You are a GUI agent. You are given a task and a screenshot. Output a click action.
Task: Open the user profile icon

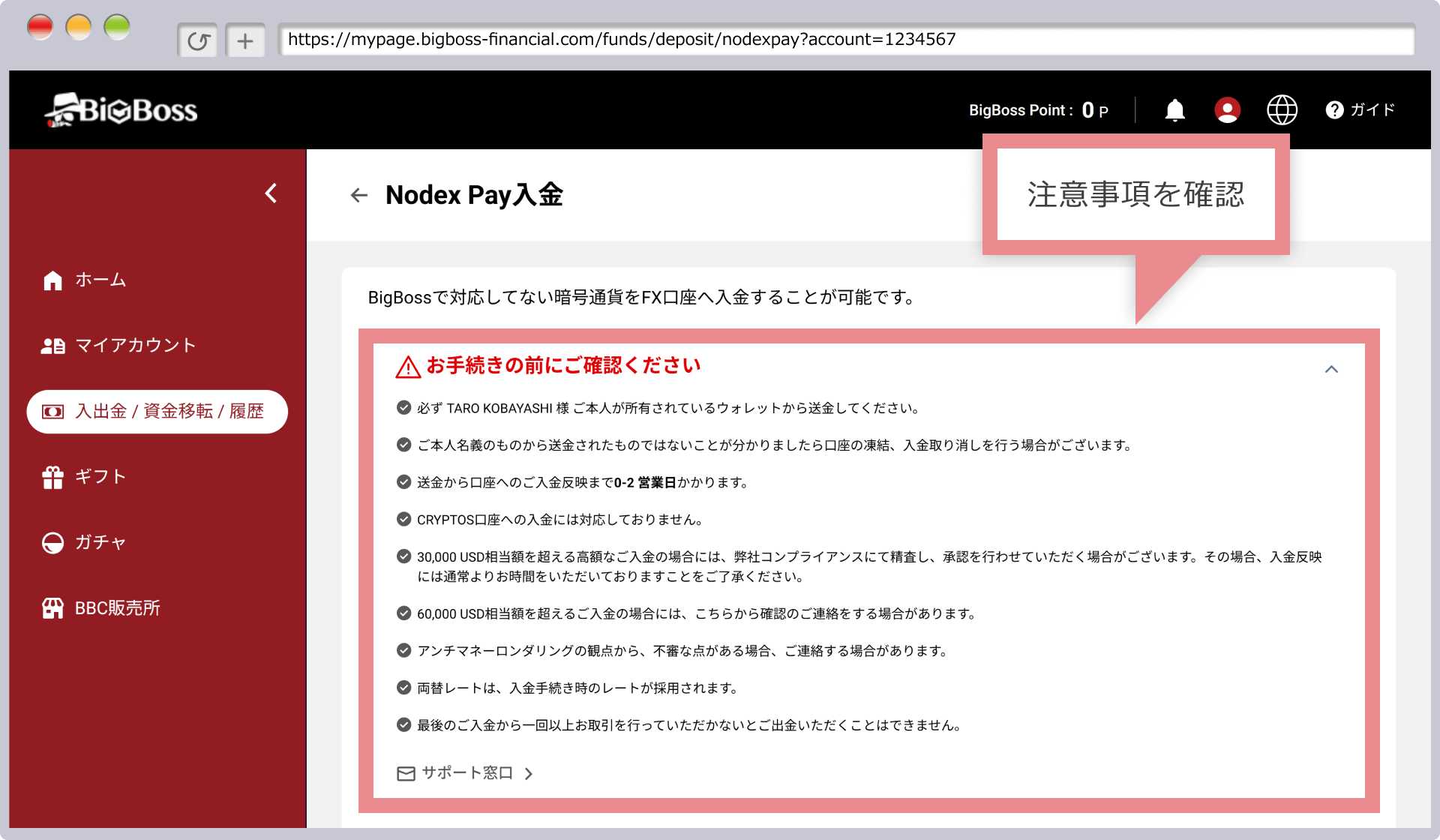(1227, 110)
